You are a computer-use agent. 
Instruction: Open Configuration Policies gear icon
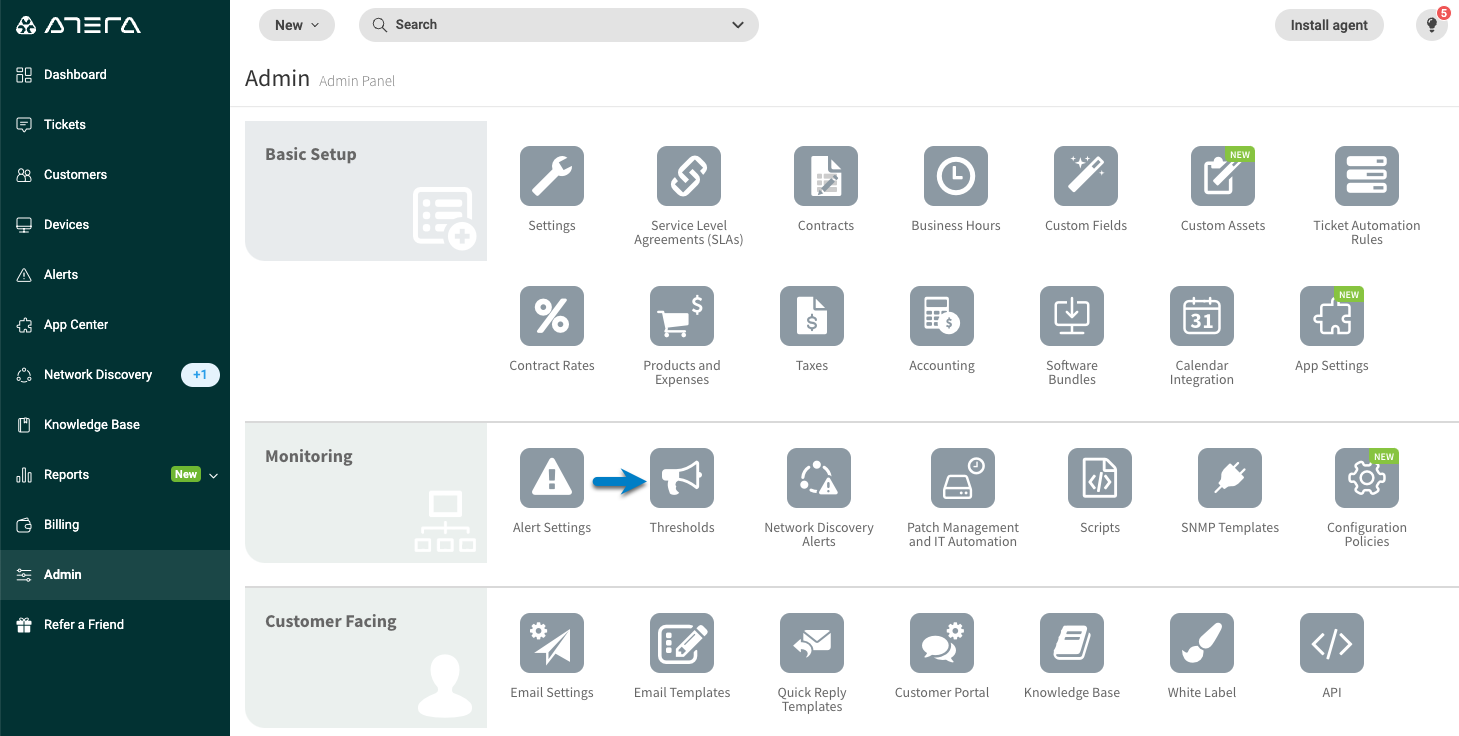coord(1367,478)
